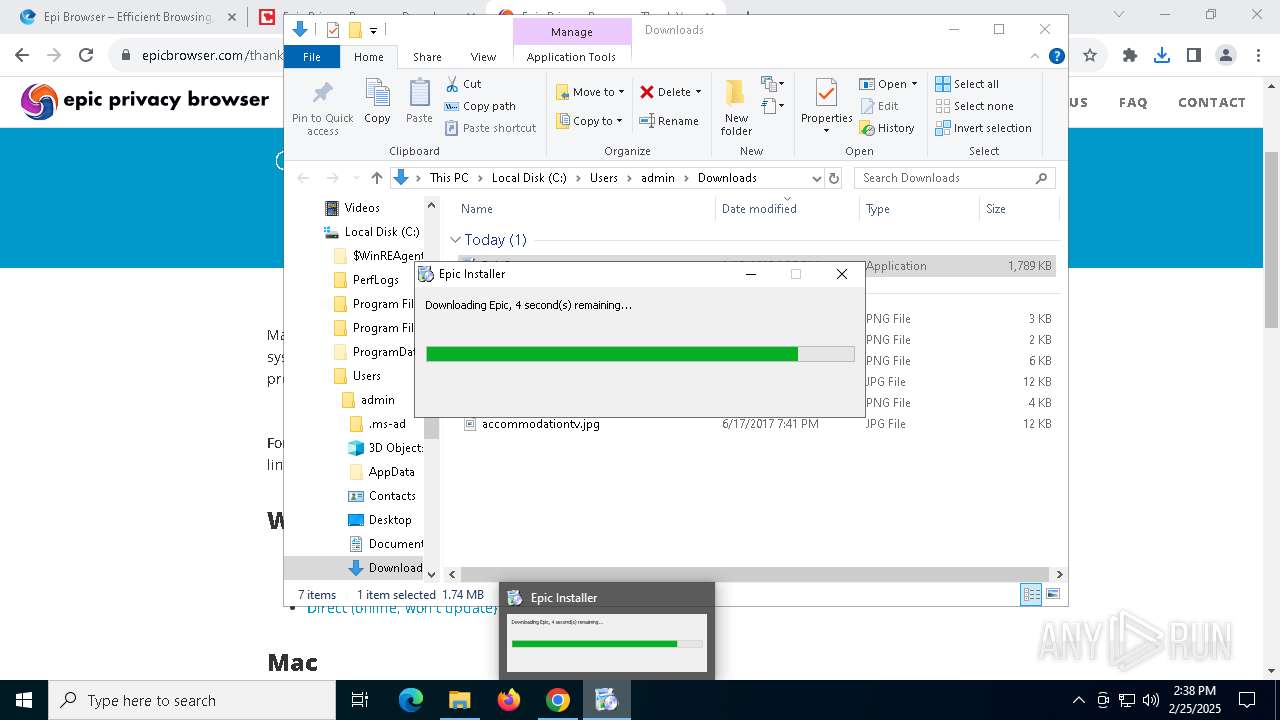Viewport: 1280px width, 720px height.
Task: Click Pin to Quick access
Action: 322,108
